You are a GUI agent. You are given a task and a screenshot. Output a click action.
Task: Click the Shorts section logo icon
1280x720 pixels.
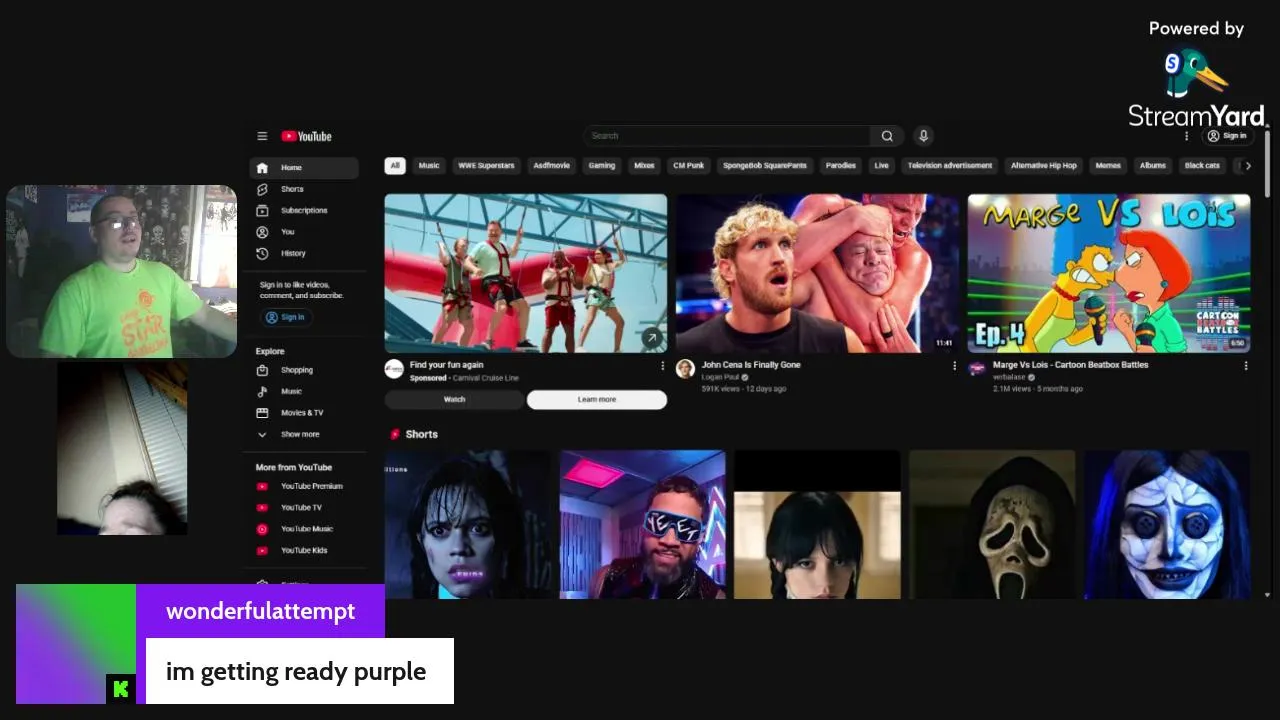pyautogui.click(x=395, y=435)
